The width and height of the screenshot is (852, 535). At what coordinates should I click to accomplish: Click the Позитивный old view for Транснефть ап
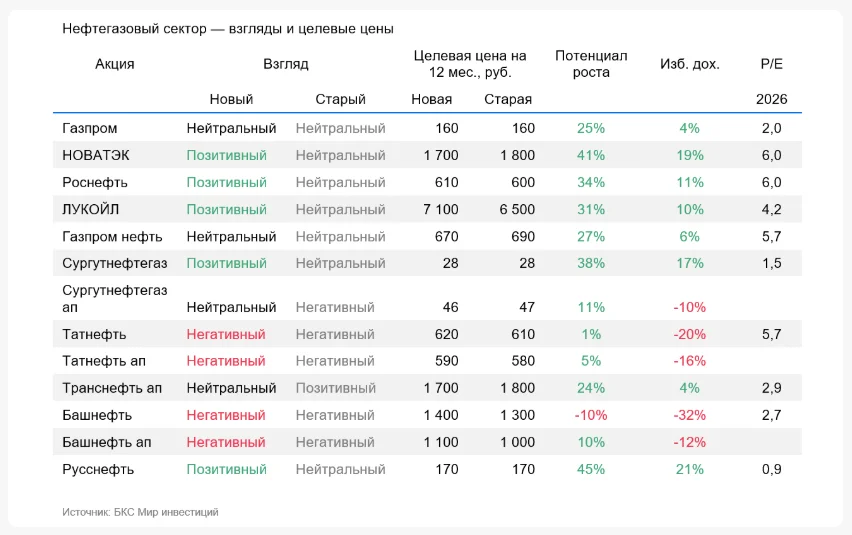(340, 388)
